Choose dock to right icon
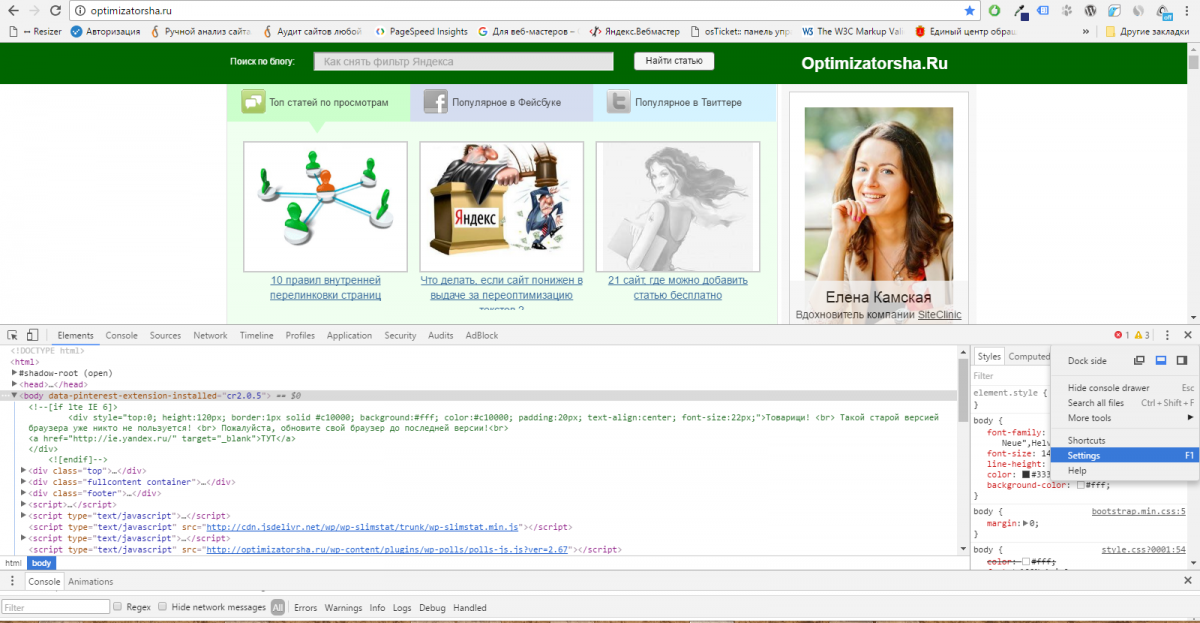 pyautogui.click(x=1182, y=360)
